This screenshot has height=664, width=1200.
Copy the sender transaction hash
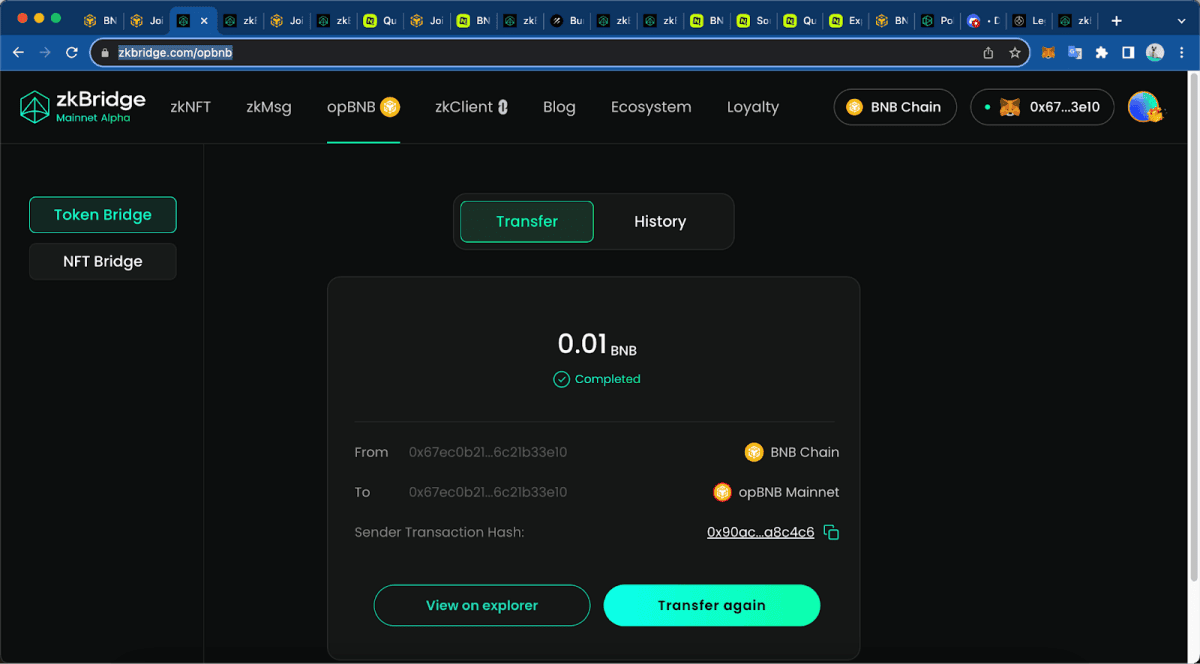pos(831,533)
